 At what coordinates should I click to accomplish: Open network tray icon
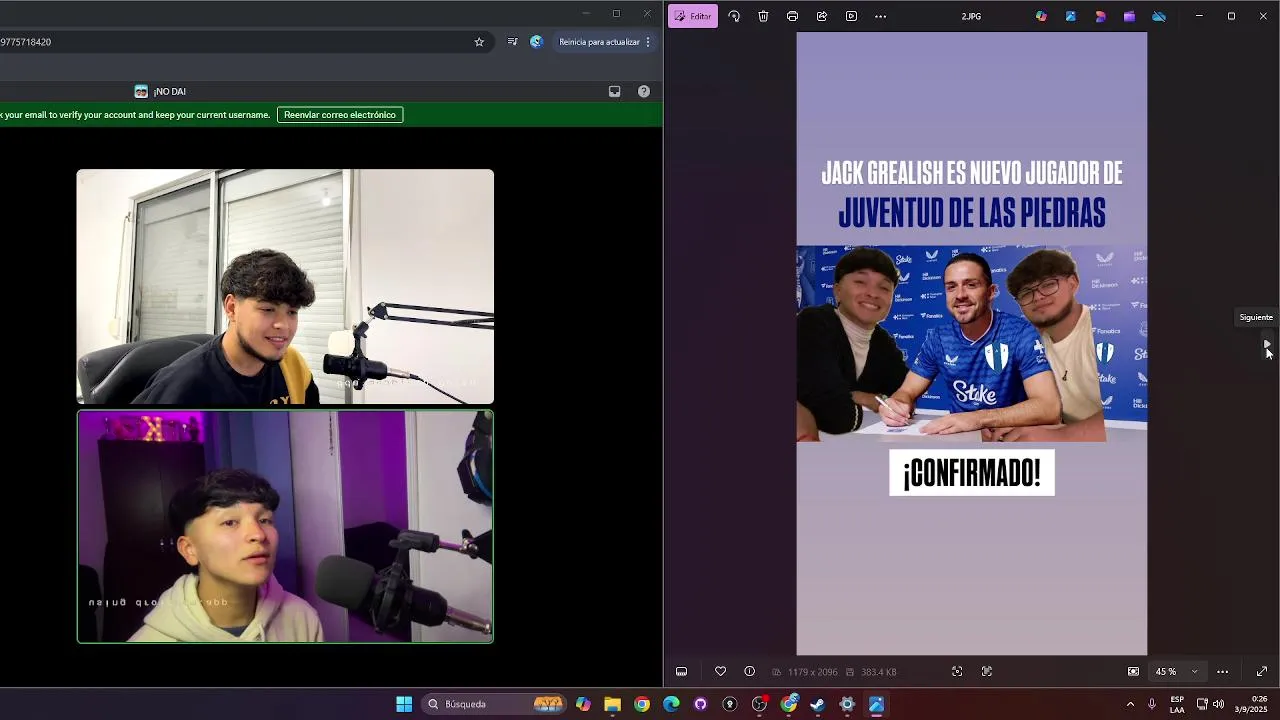click(1202, 704)
